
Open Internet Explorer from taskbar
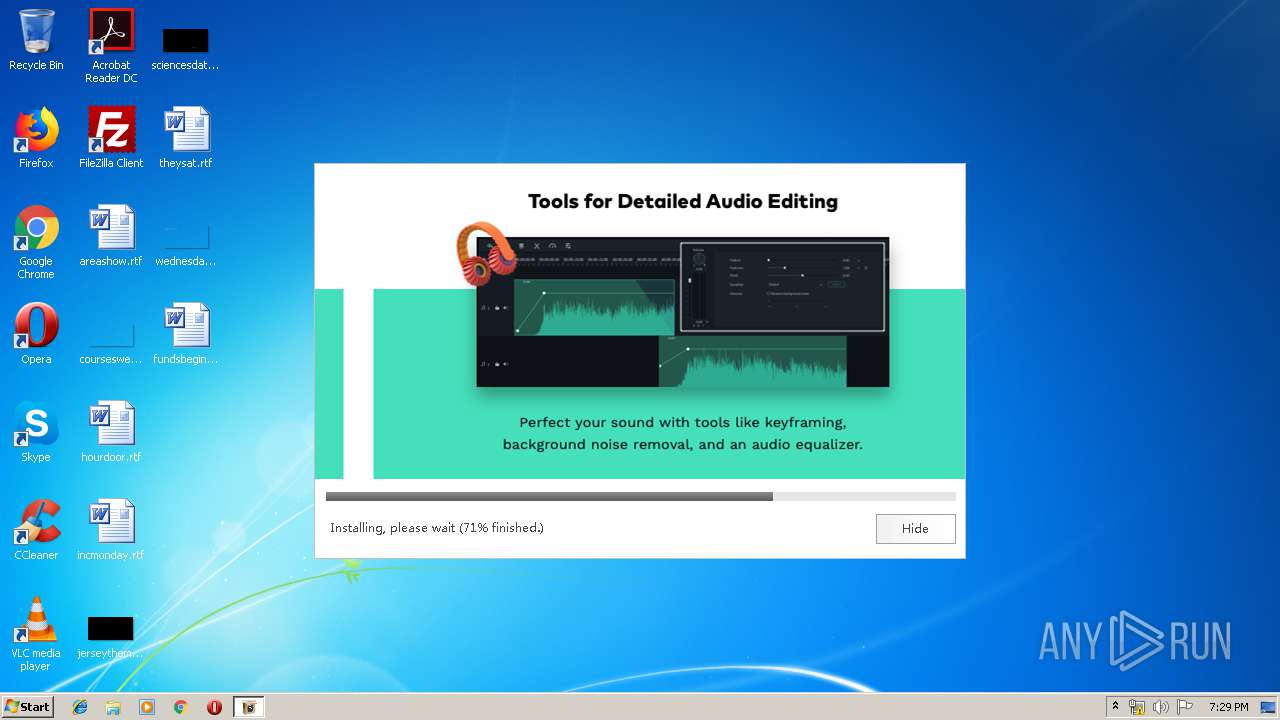click(80, 707)
